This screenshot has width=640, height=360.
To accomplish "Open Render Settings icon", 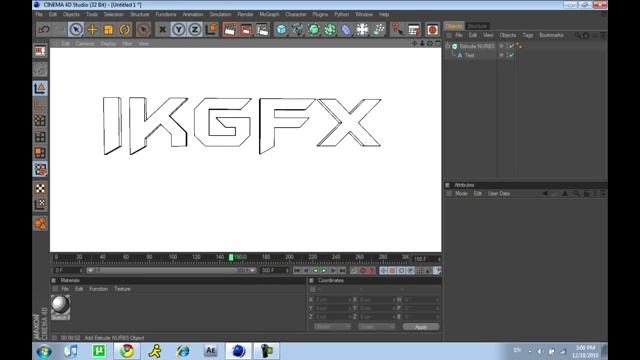I will pos(262,29).
